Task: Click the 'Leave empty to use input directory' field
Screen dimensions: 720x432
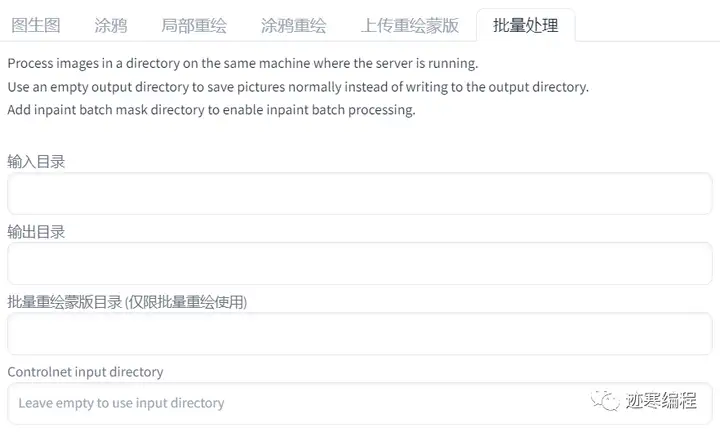Action: (x=300, y=403)
